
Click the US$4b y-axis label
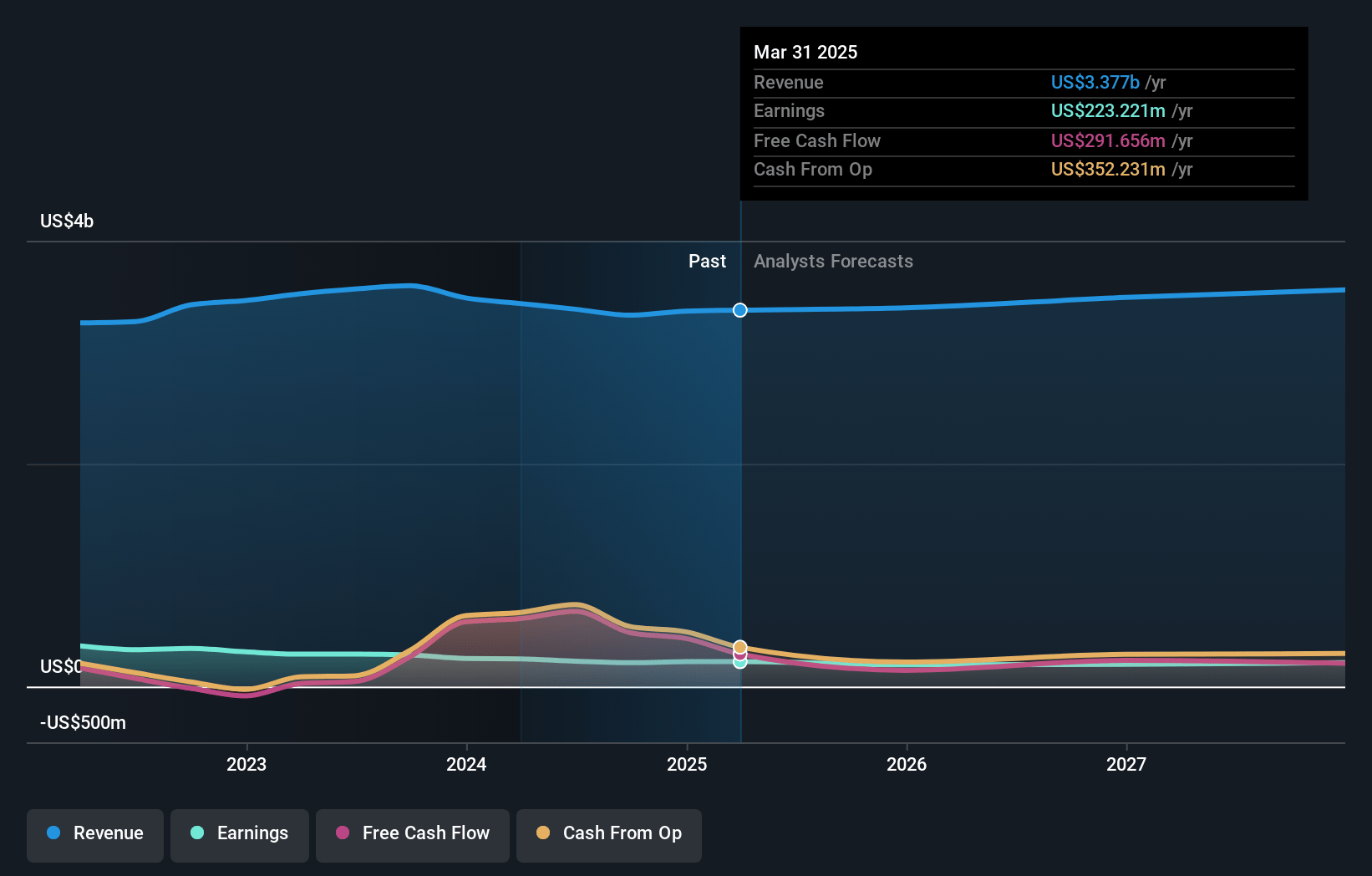pos(67,221)
